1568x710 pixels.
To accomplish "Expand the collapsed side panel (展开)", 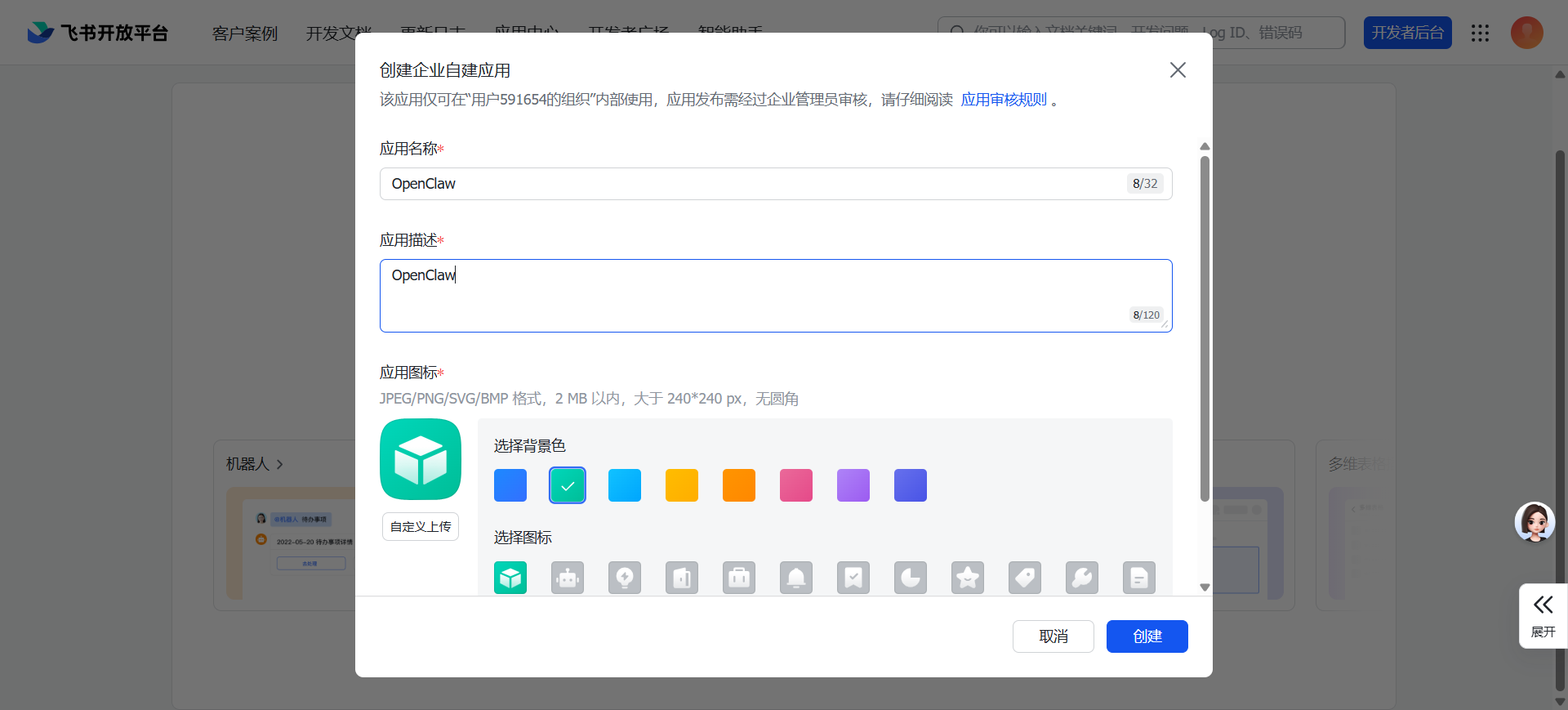I will [1543, 615].
